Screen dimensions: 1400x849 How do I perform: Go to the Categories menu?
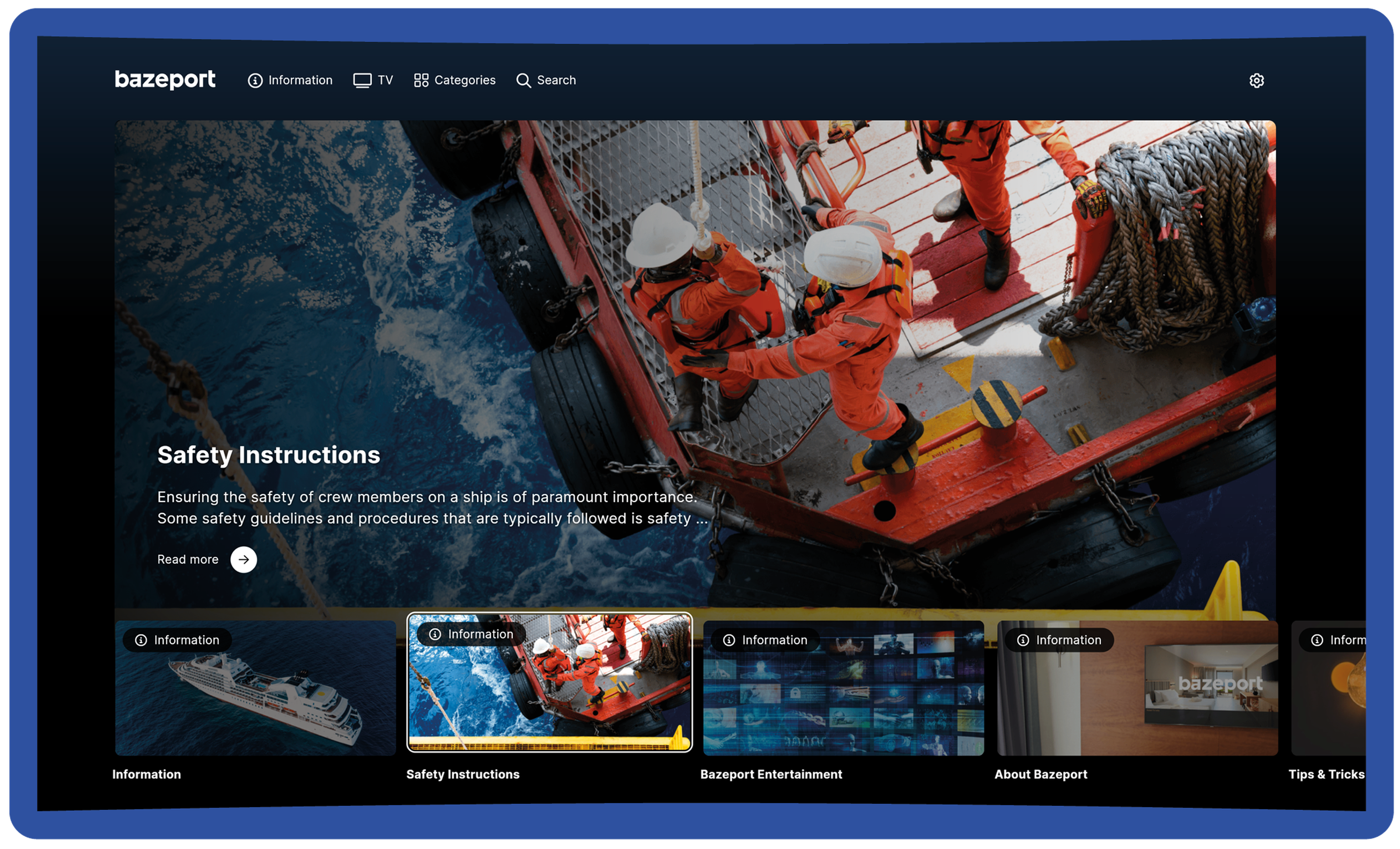[x=465, y=80]
